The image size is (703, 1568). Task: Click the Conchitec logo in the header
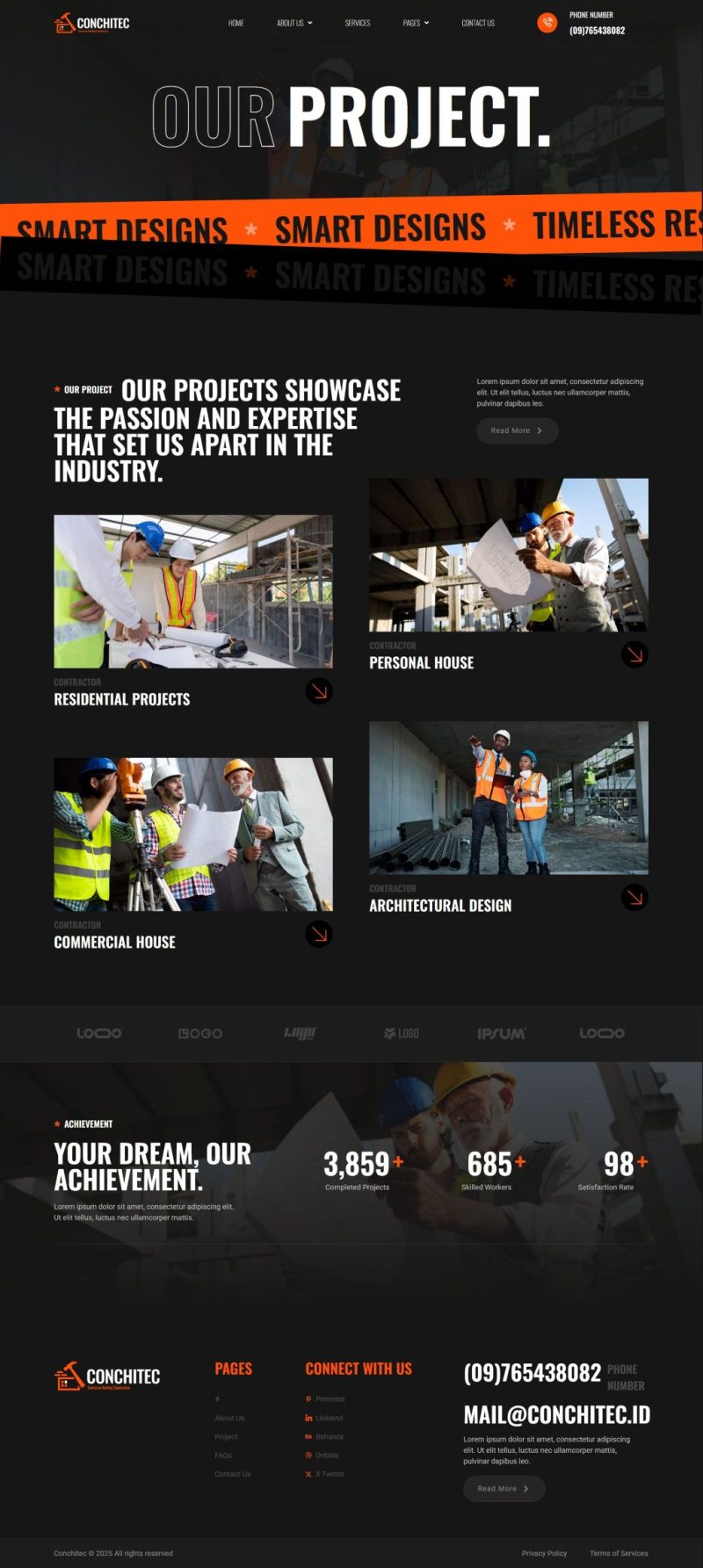tap(91, 23)
